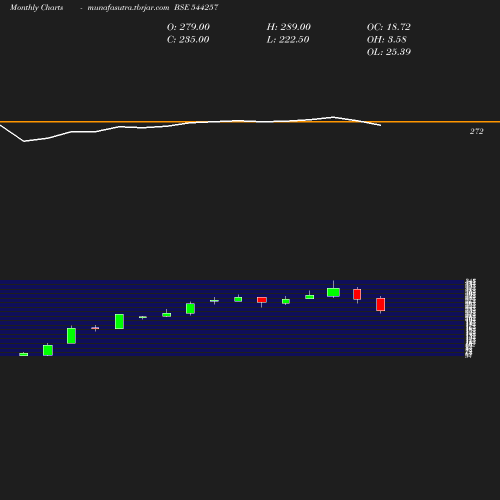
Task: Click the first small green candlestick on the chart
Action: (24, 354)
